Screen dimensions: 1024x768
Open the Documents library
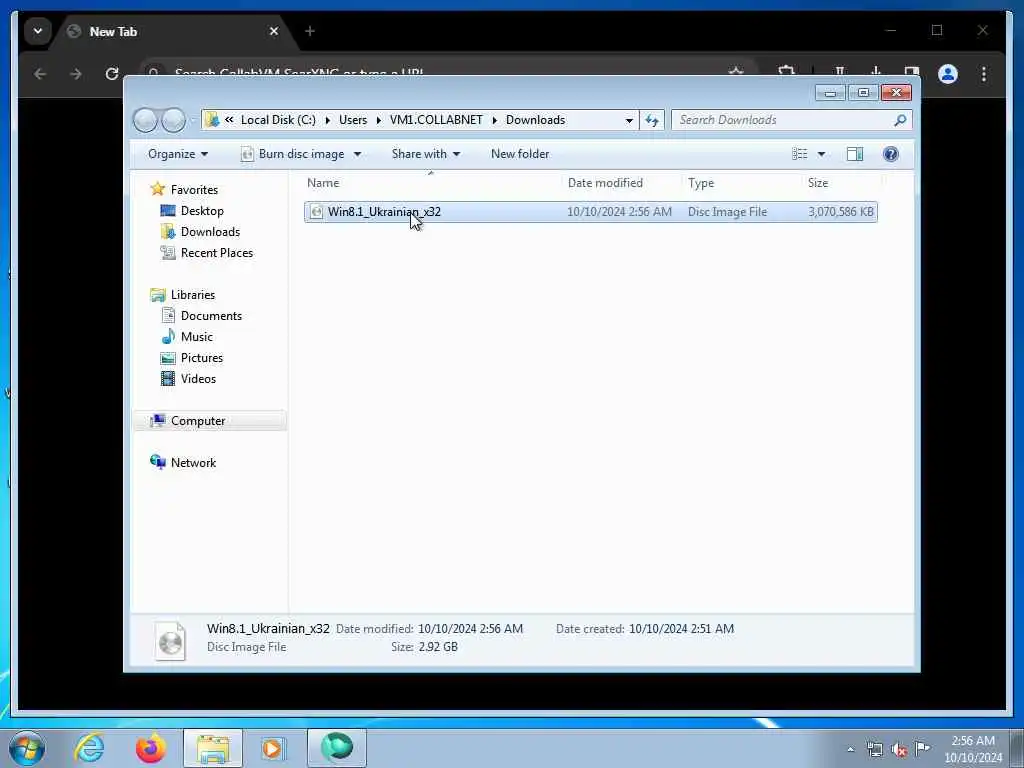(x=211, y=316)
